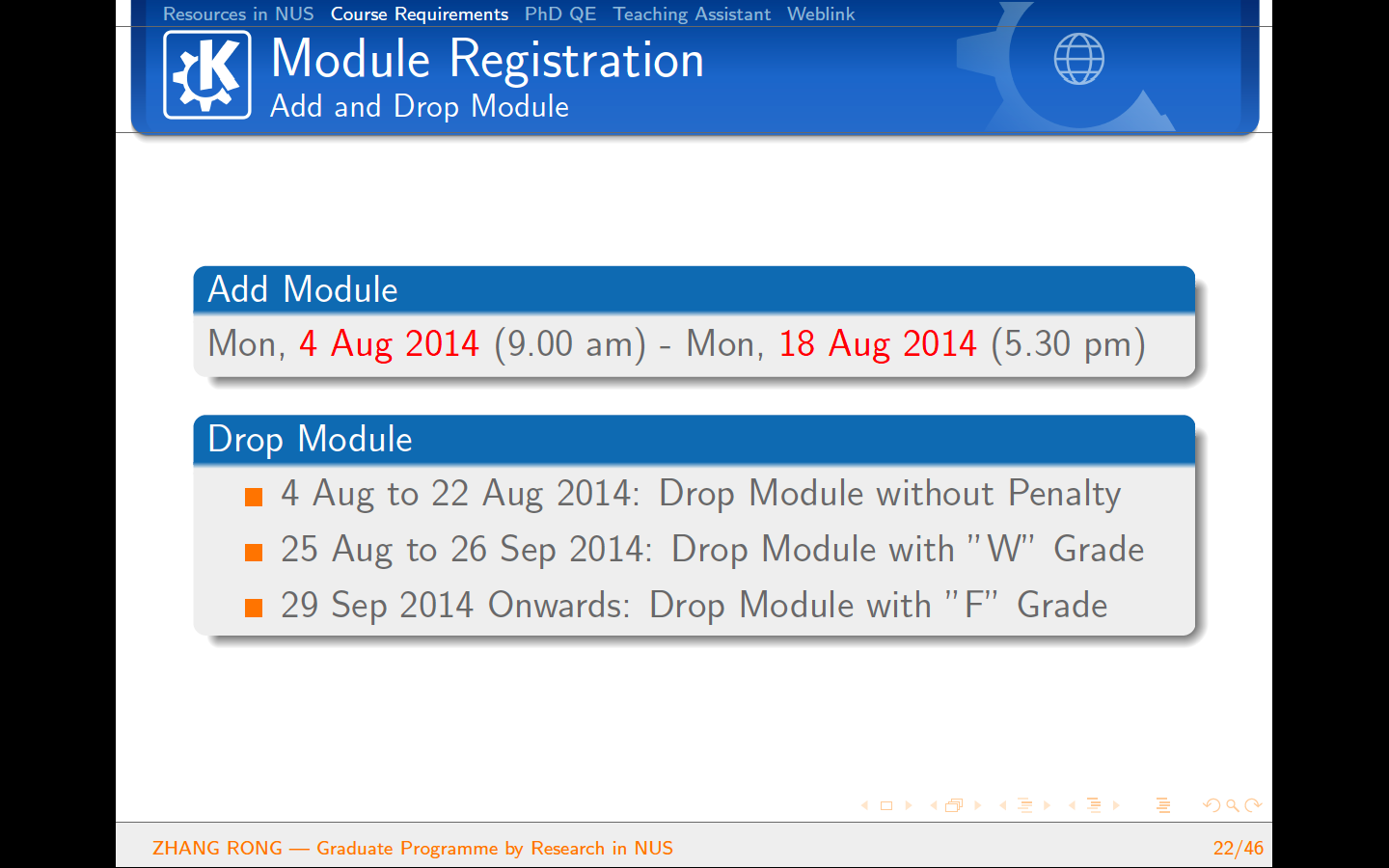
Task: Go to the Weblink section
Action: coord(821,14)
